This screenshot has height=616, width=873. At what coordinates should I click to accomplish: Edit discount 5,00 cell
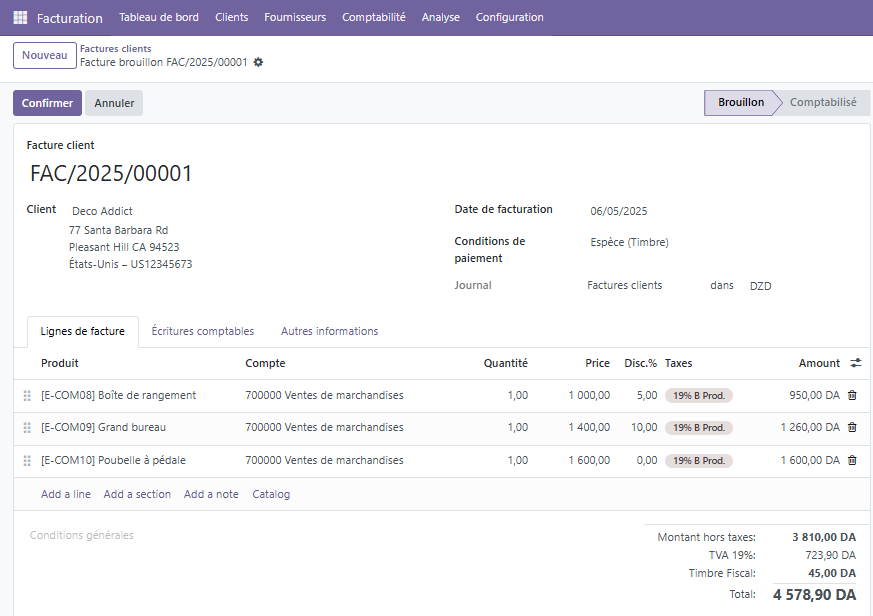pos(647,395)
